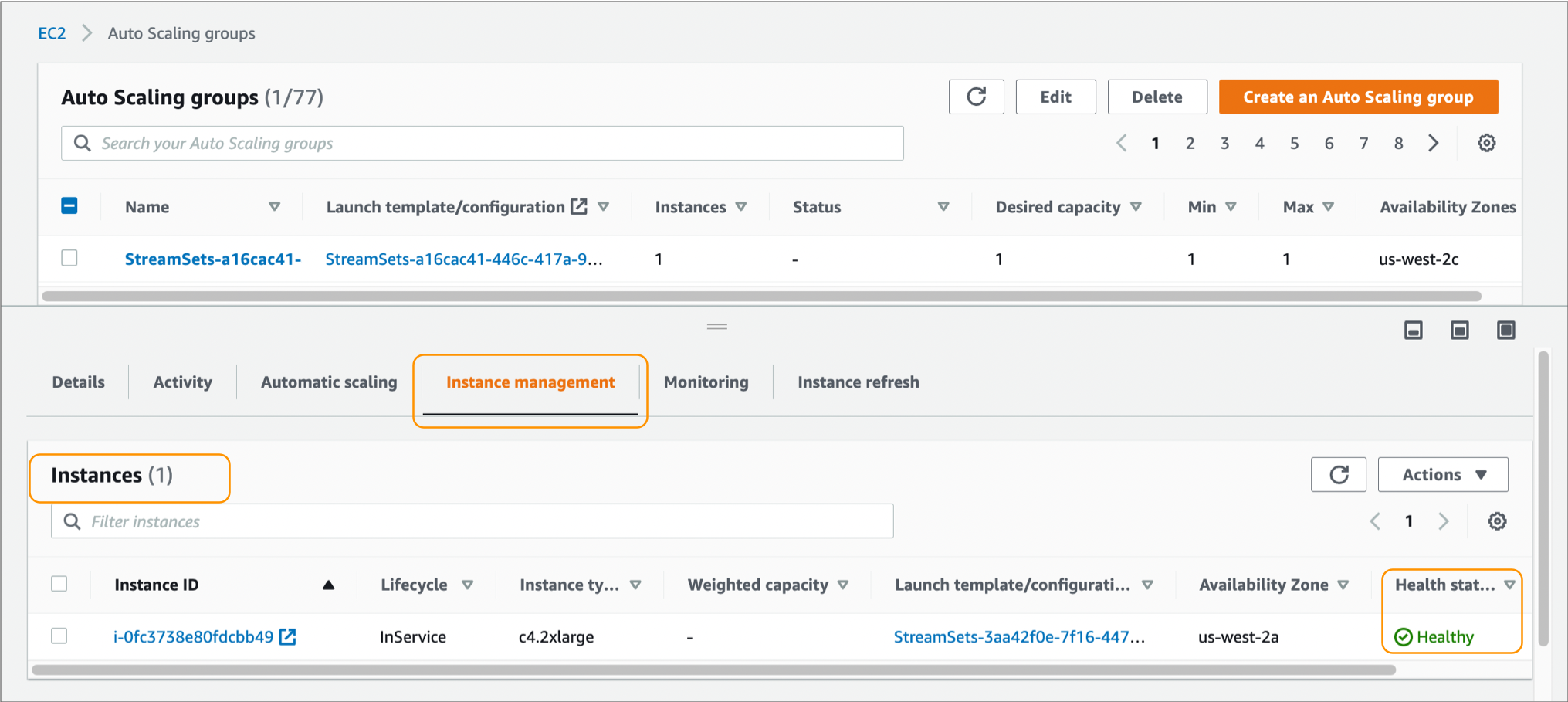The width and height of the screenshot is (1568, 702).
Task: Click the magnifier in Filter instances field
Action: point(72,521)
